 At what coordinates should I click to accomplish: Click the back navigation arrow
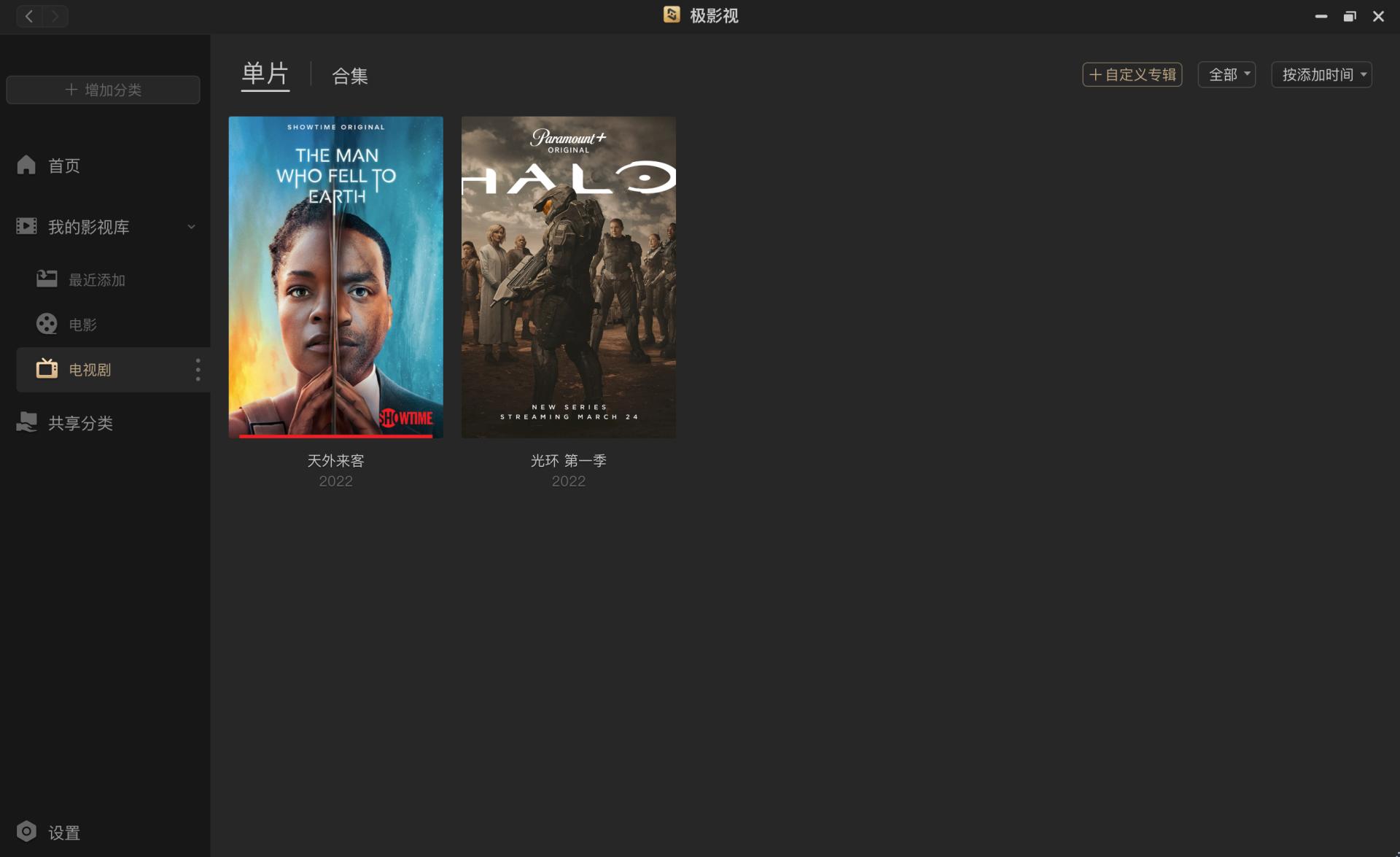[29, 16]
